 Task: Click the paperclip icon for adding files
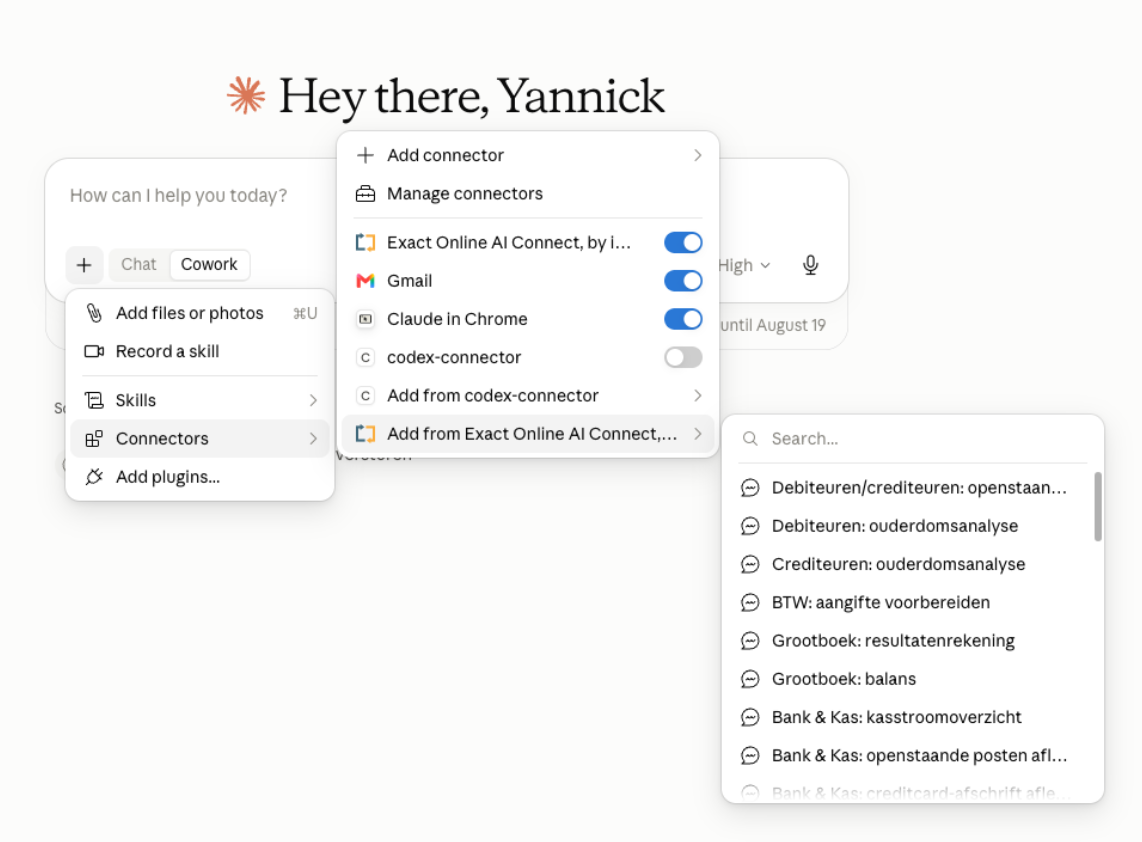[94, 313]
